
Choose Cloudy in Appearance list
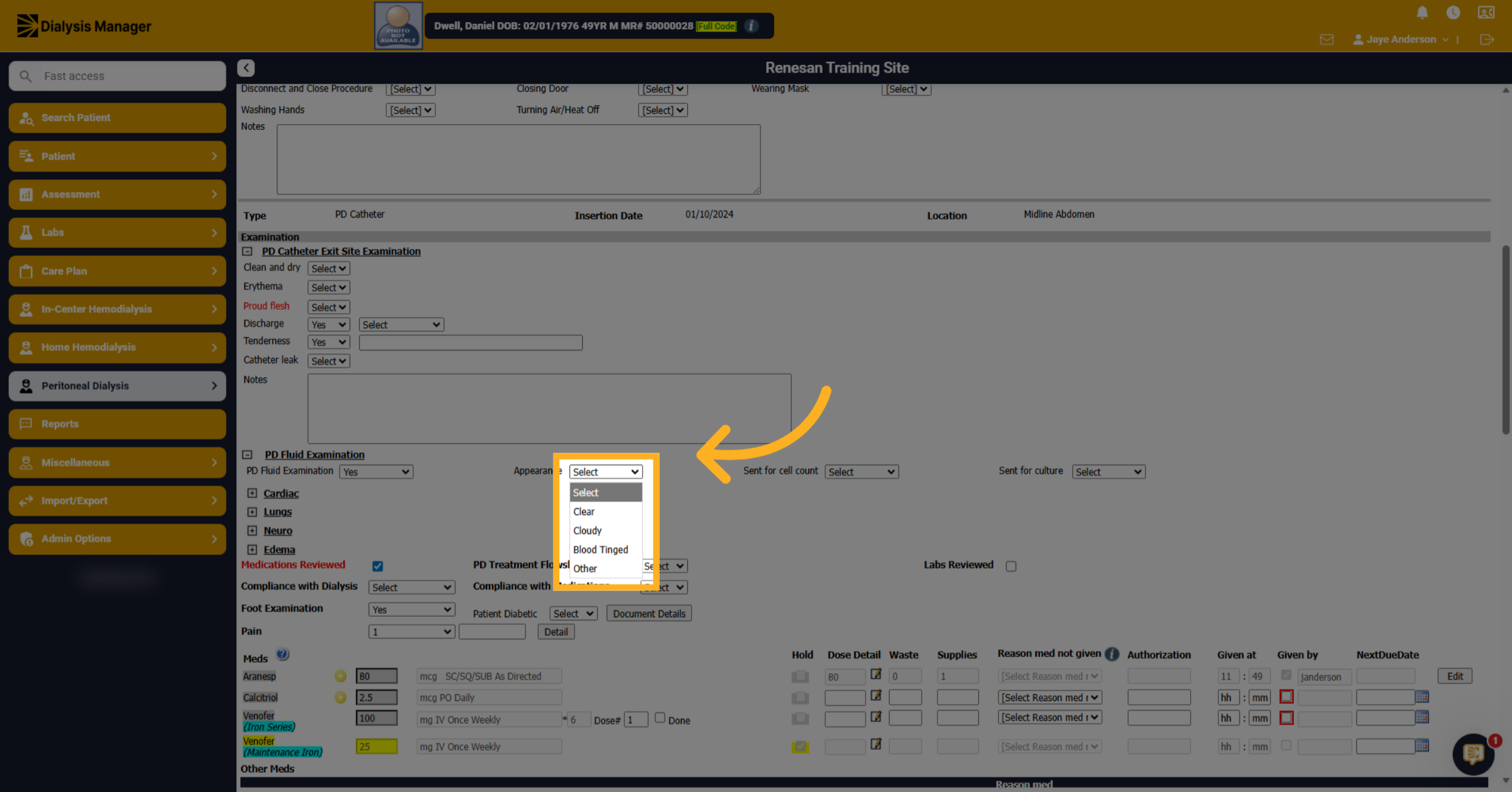coord(605,531)
